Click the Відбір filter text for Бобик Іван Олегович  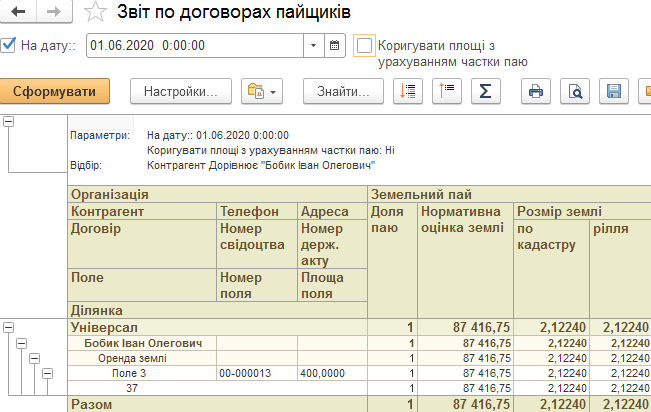pos(261,165)
